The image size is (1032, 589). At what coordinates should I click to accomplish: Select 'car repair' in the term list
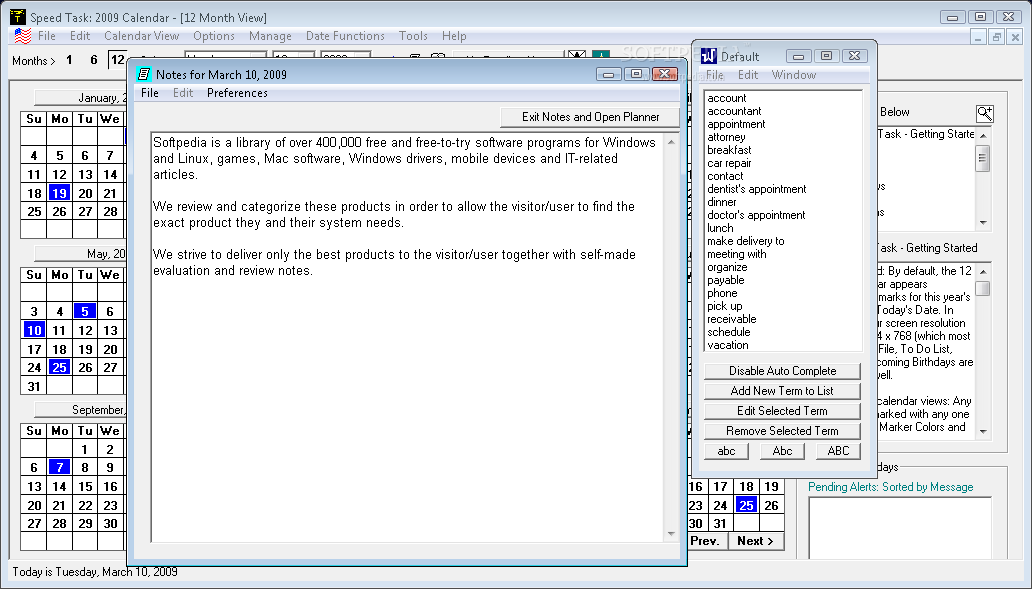(x=729, y=163)
